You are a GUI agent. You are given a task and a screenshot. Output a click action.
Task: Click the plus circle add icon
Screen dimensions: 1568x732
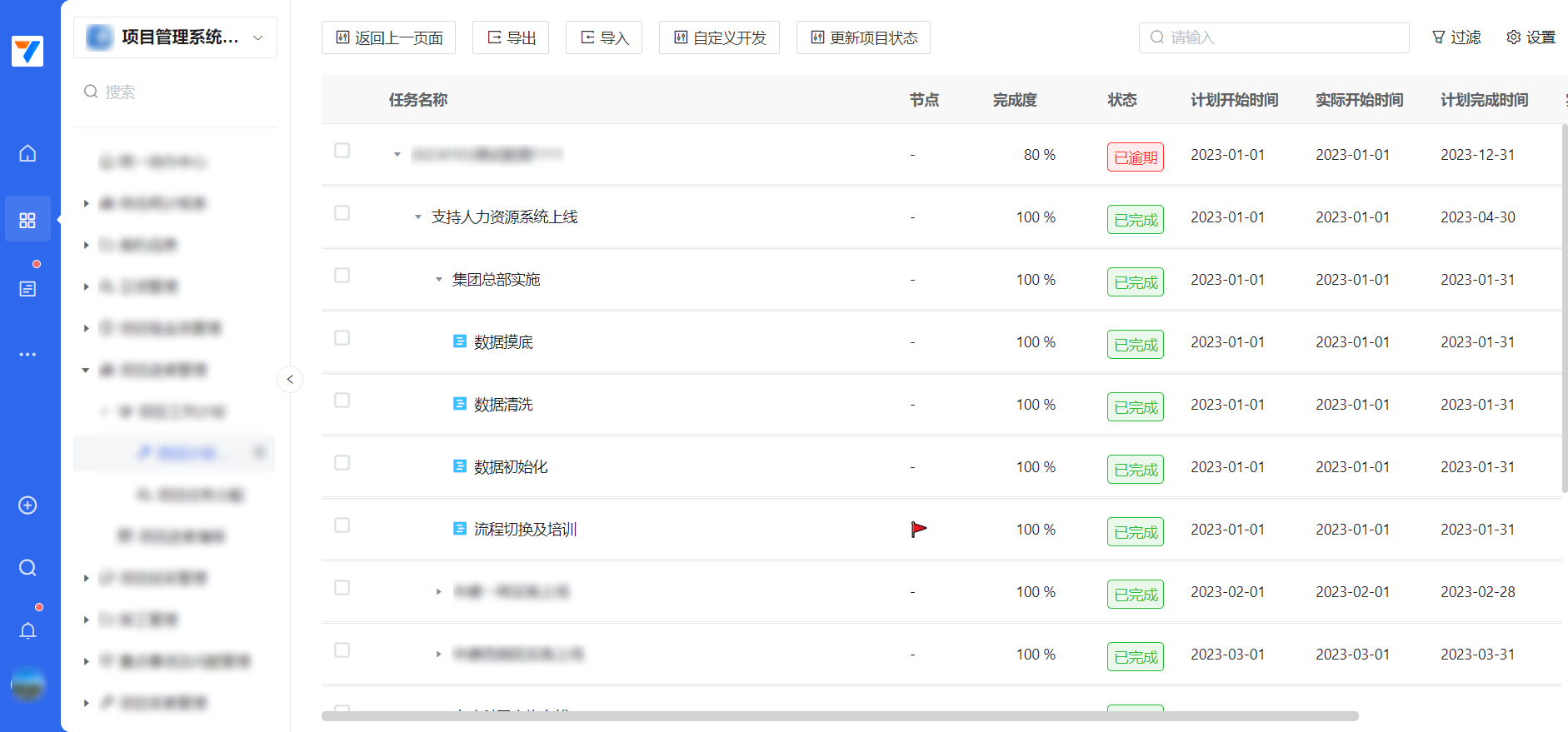coord(27,505)
